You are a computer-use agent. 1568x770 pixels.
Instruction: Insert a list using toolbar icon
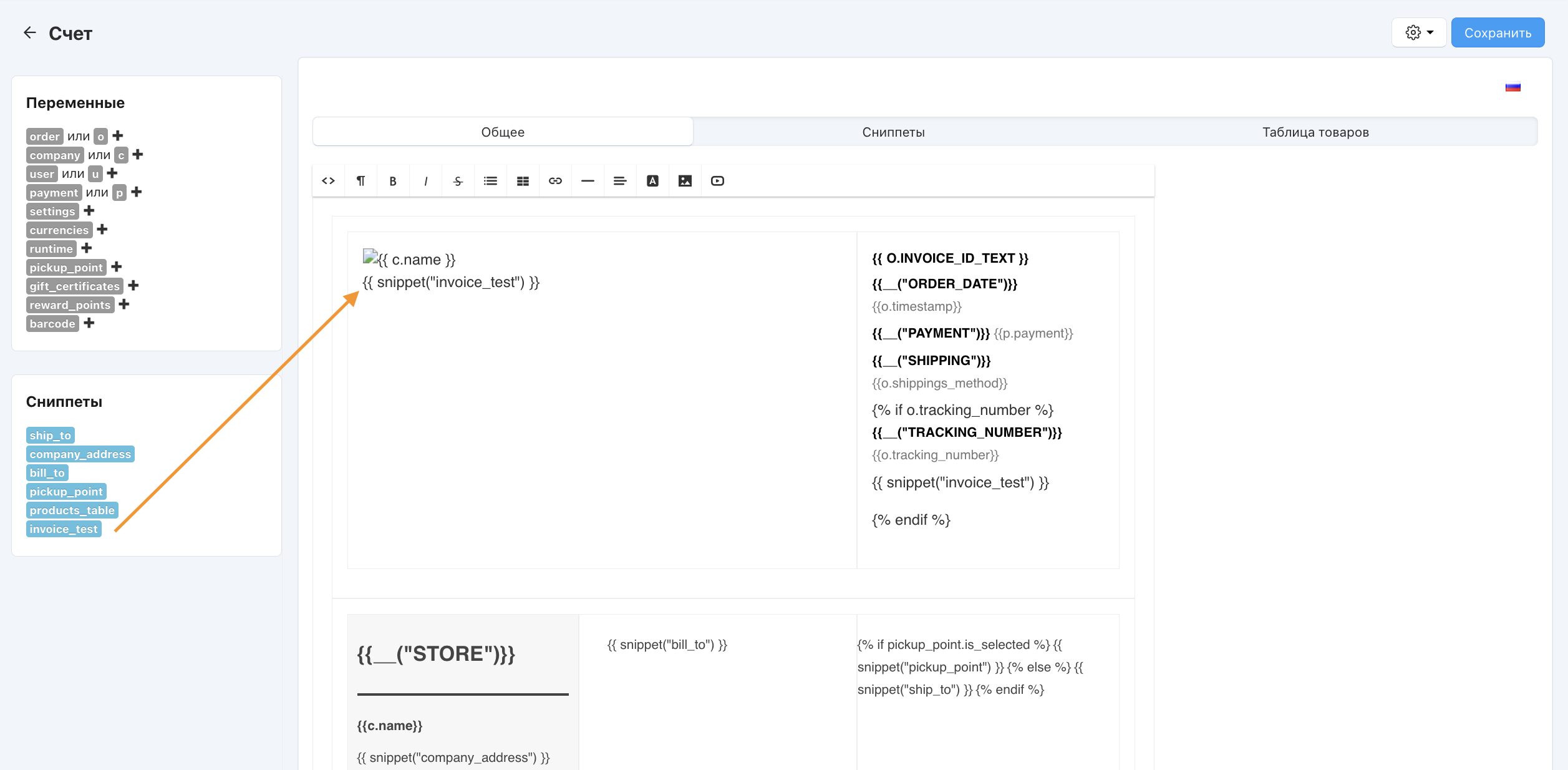490,181
